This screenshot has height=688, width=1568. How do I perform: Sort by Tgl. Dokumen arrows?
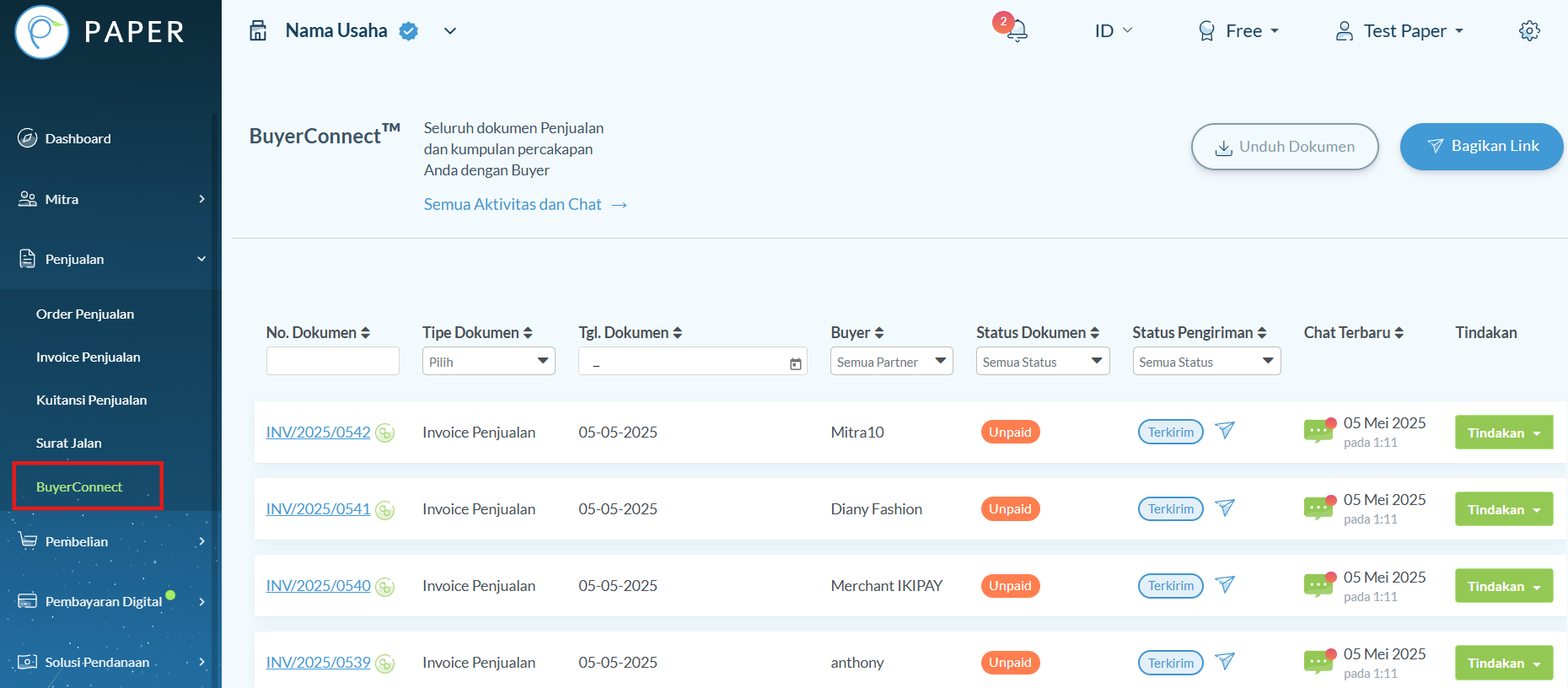tap(677, 333)
